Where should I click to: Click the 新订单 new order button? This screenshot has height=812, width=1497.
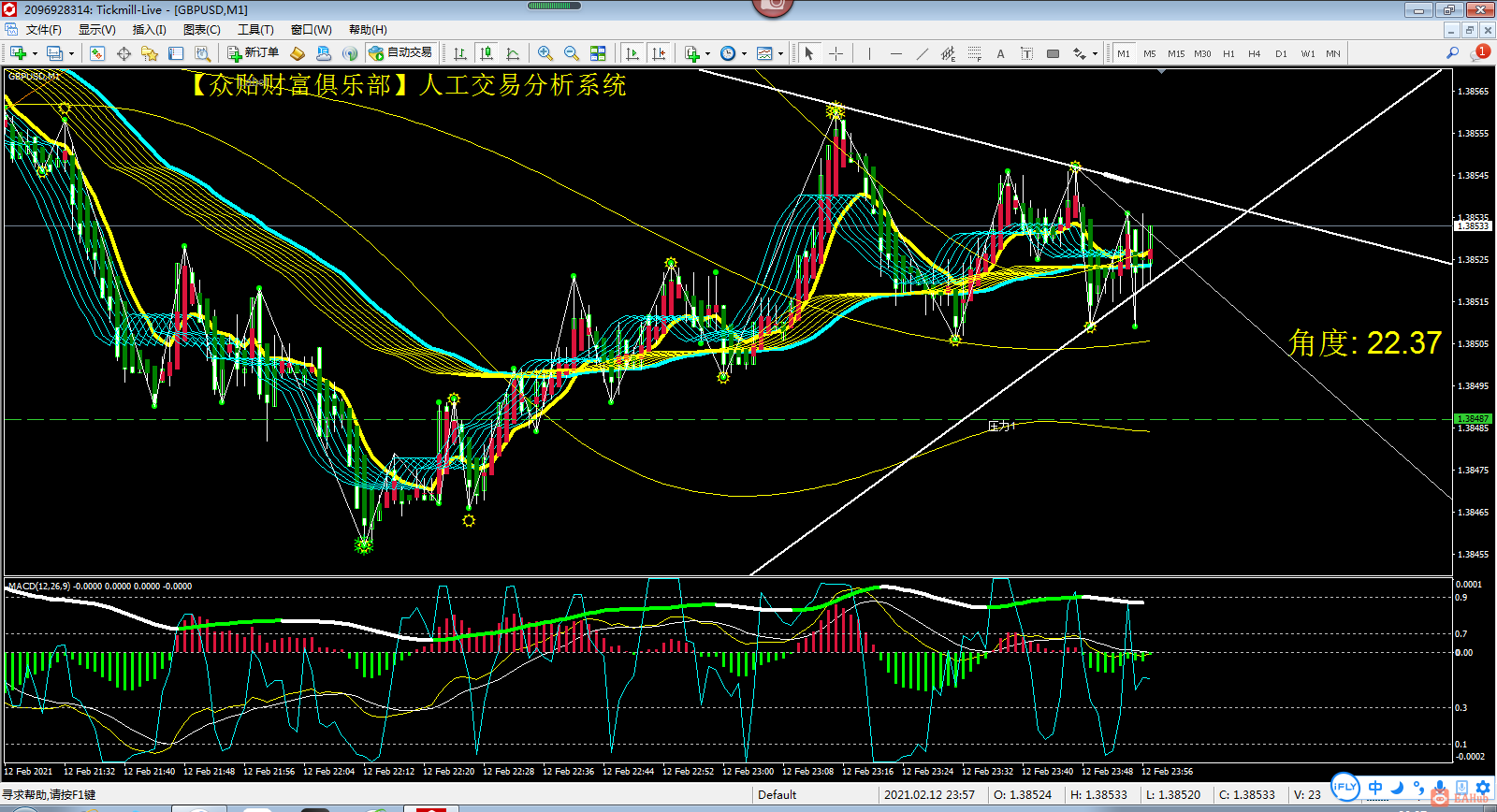253,53
